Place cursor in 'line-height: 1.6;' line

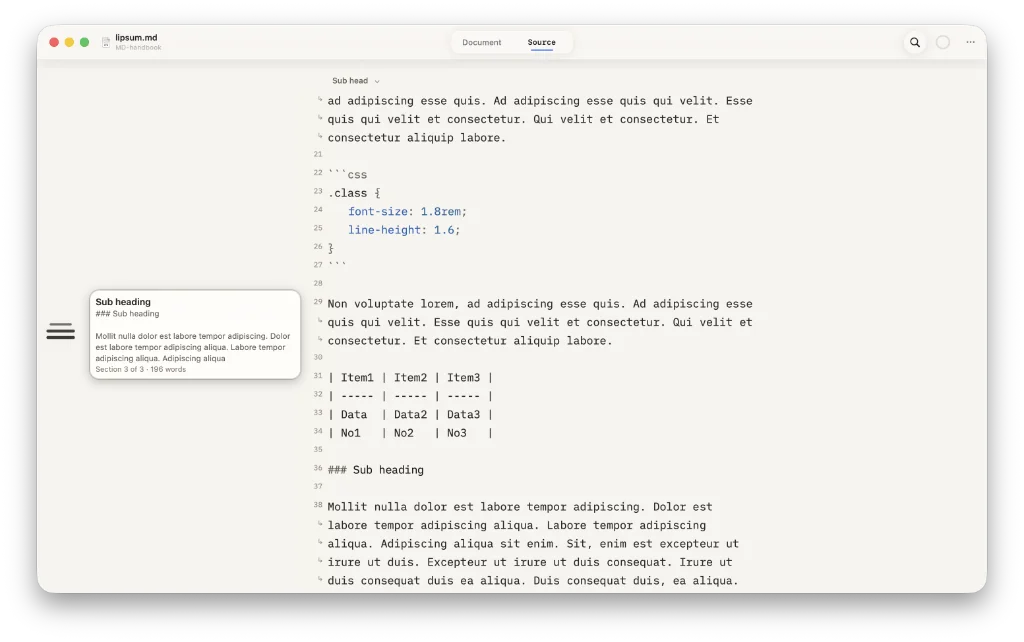click(x=404, y=230)
